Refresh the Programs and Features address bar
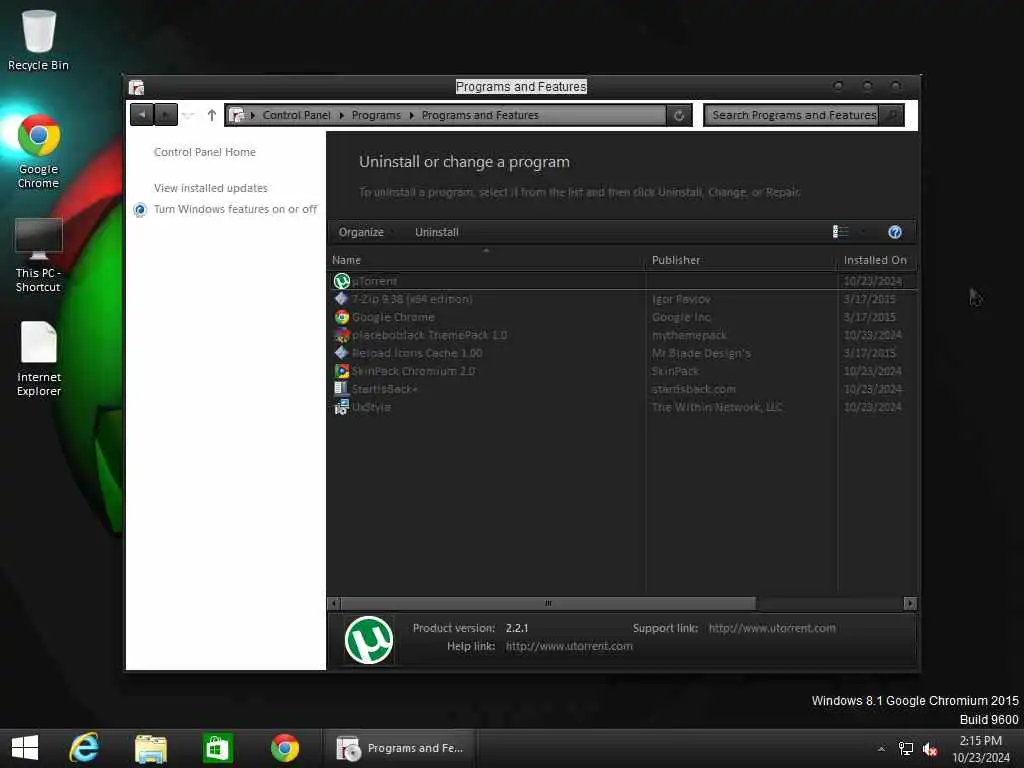Image resolution: width=1024 pixels, height=768 pixels. point(679,116)
